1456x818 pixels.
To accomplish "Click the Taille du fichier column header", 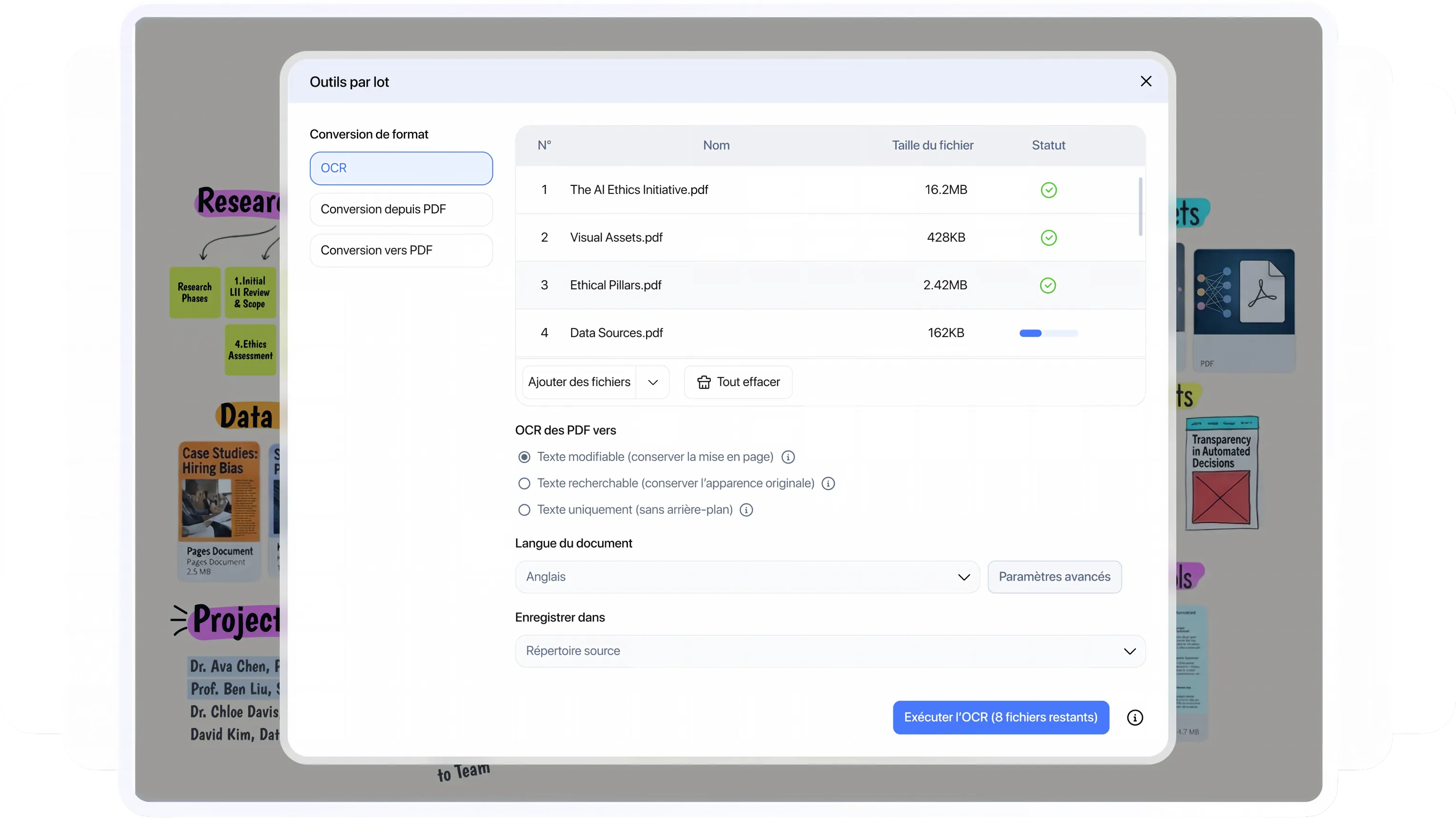I will pos(932,145).
